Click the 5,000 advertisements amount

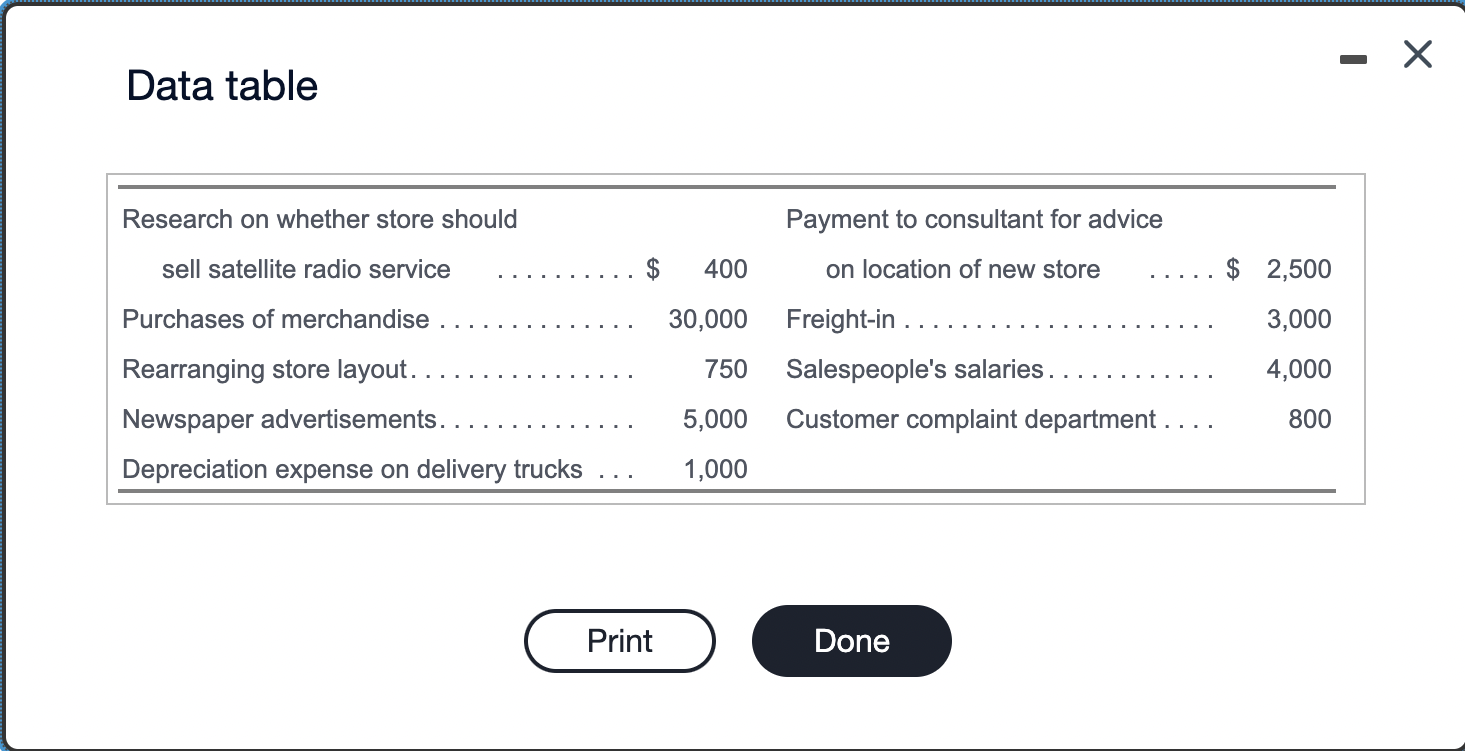[x=716, y=419]
